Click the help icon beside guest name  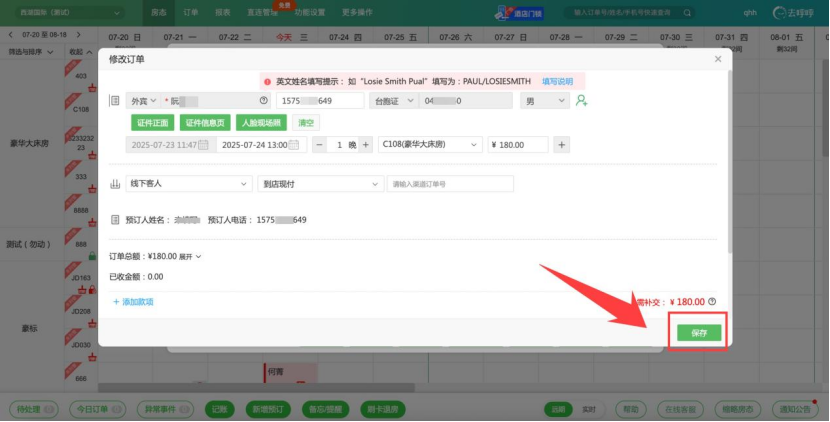(264, 101)
